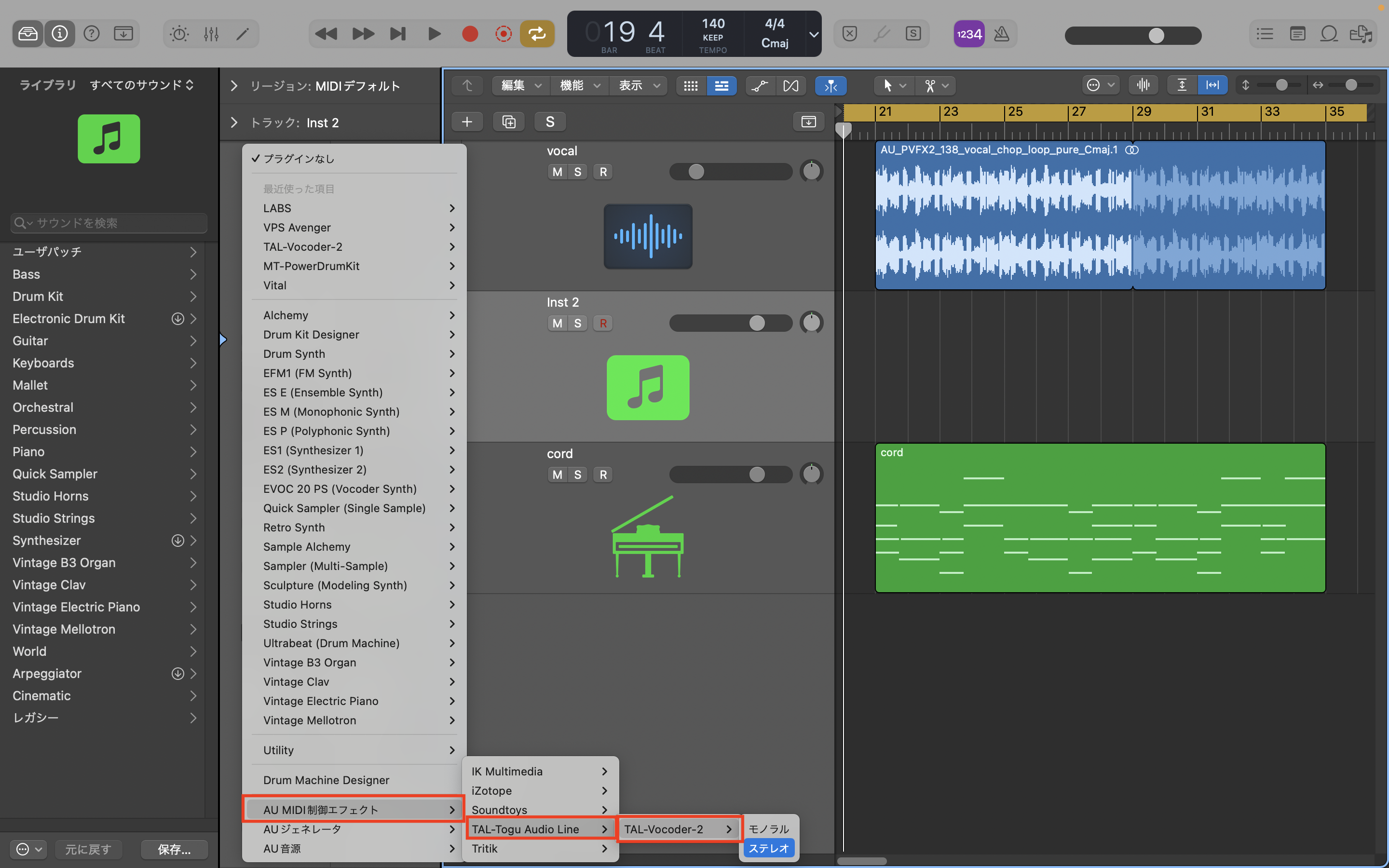The image size is (1389, 868).
Task: Toggle the Inspector info button
Action: 60,34
